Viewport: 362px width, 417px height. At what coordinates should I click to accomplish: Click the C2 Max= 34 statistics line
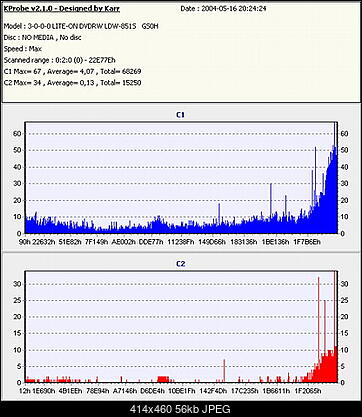pos(72,83)
